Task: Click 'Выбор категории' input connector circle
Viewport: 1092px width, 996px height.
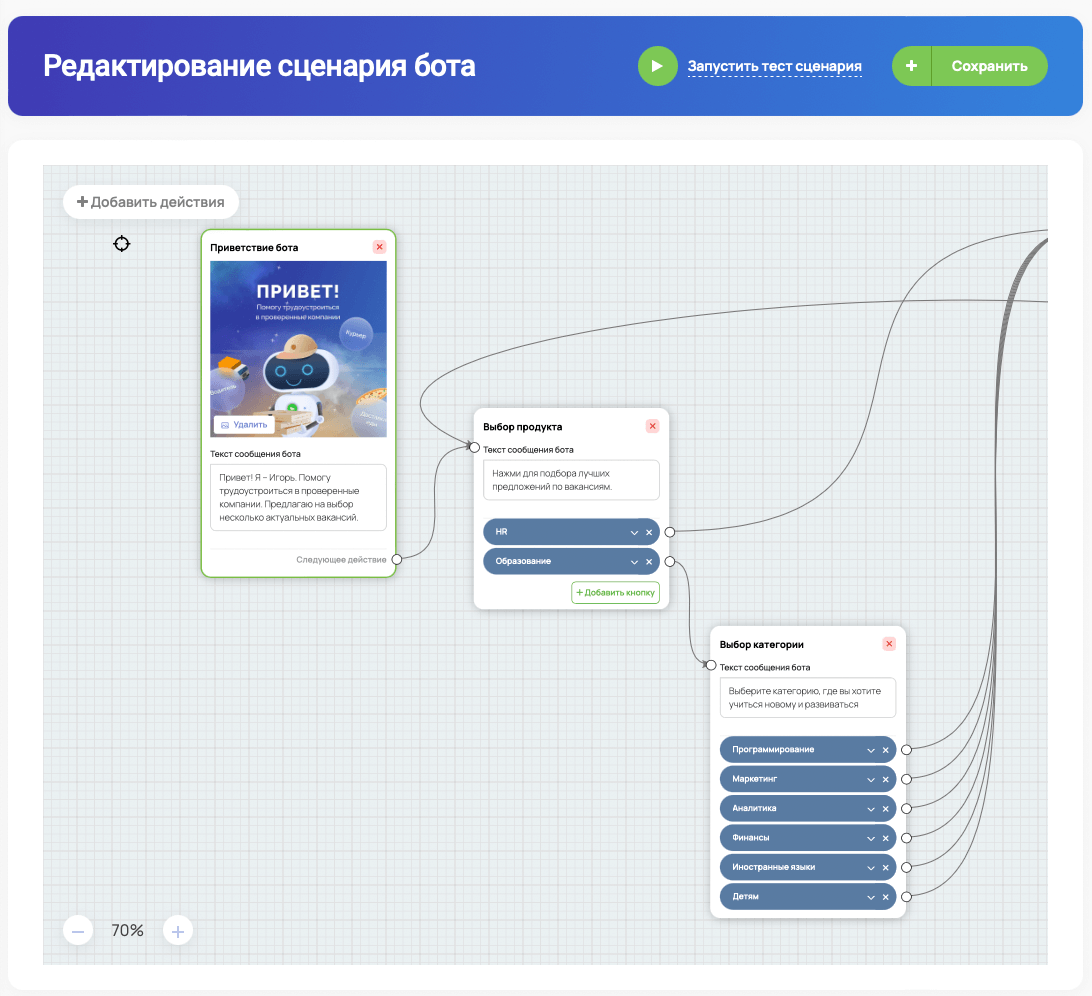Action: (711, 665)
